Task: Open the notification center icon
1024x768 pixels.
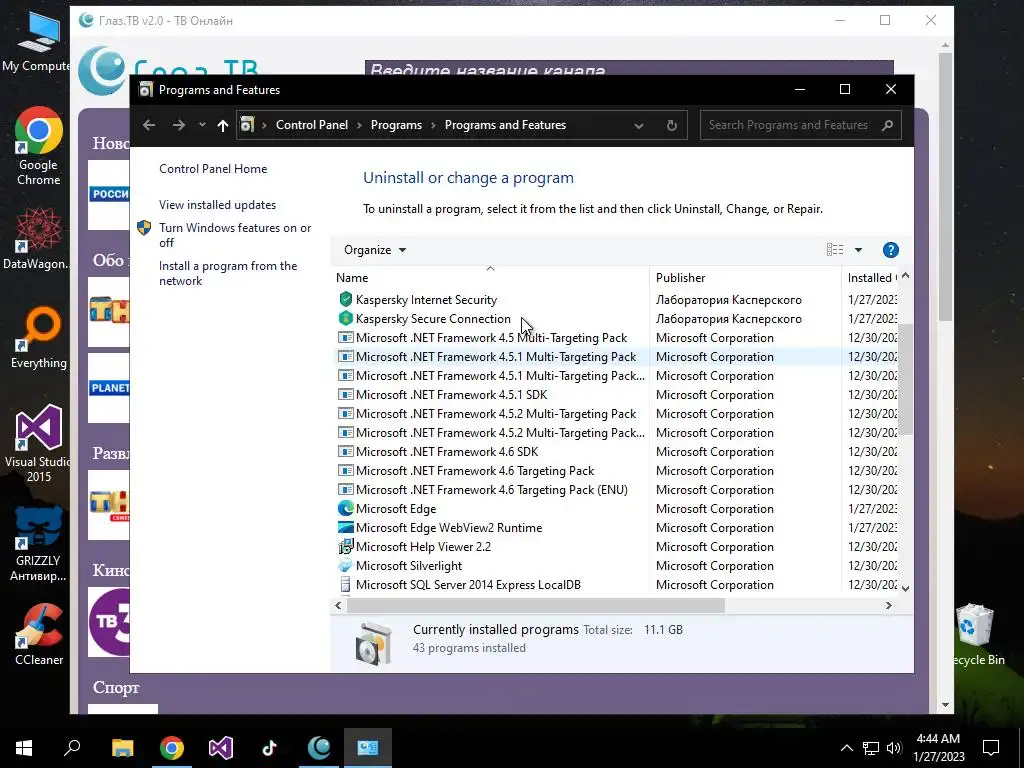Action: [x=991, y=748]
